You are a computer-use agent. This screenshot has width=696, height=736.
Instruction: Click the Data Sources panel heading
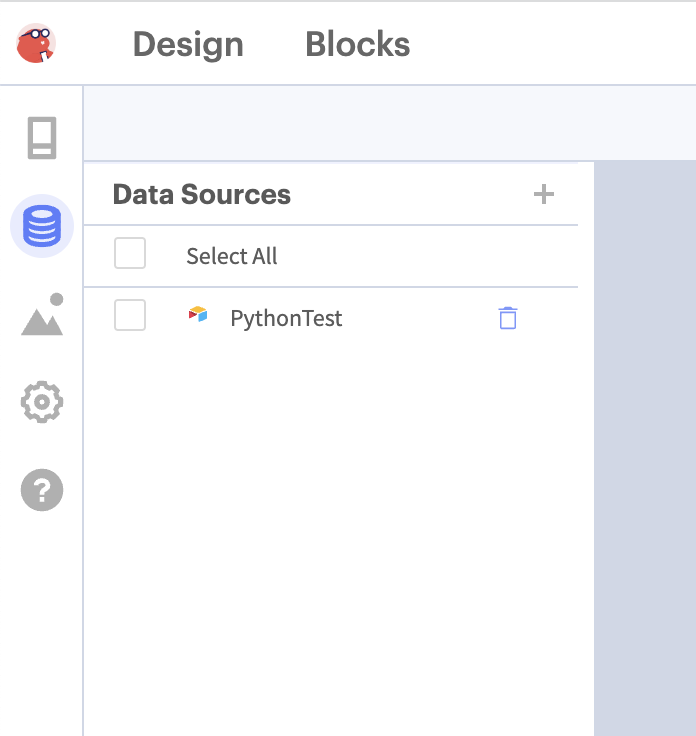tap(201, 194)
